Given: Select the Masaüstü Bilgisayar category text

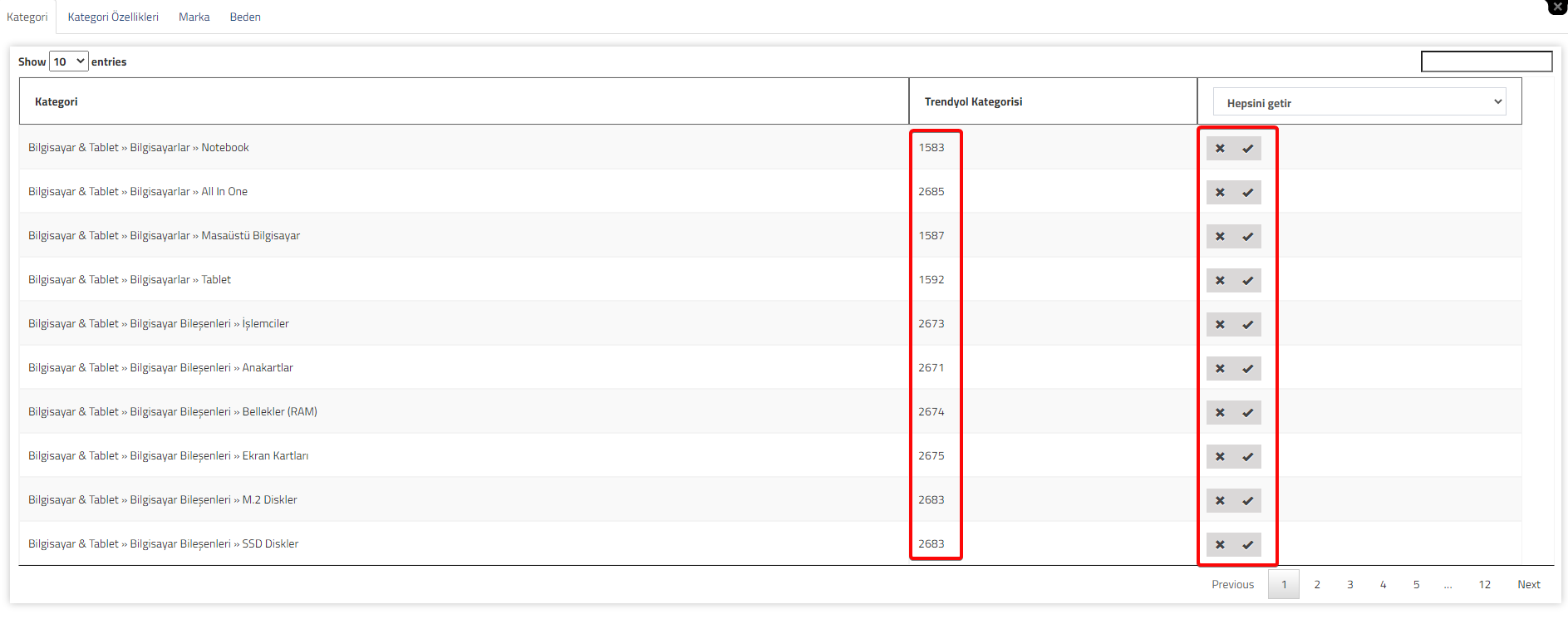Looking at the screenshot, I should (x=164, y=236).
